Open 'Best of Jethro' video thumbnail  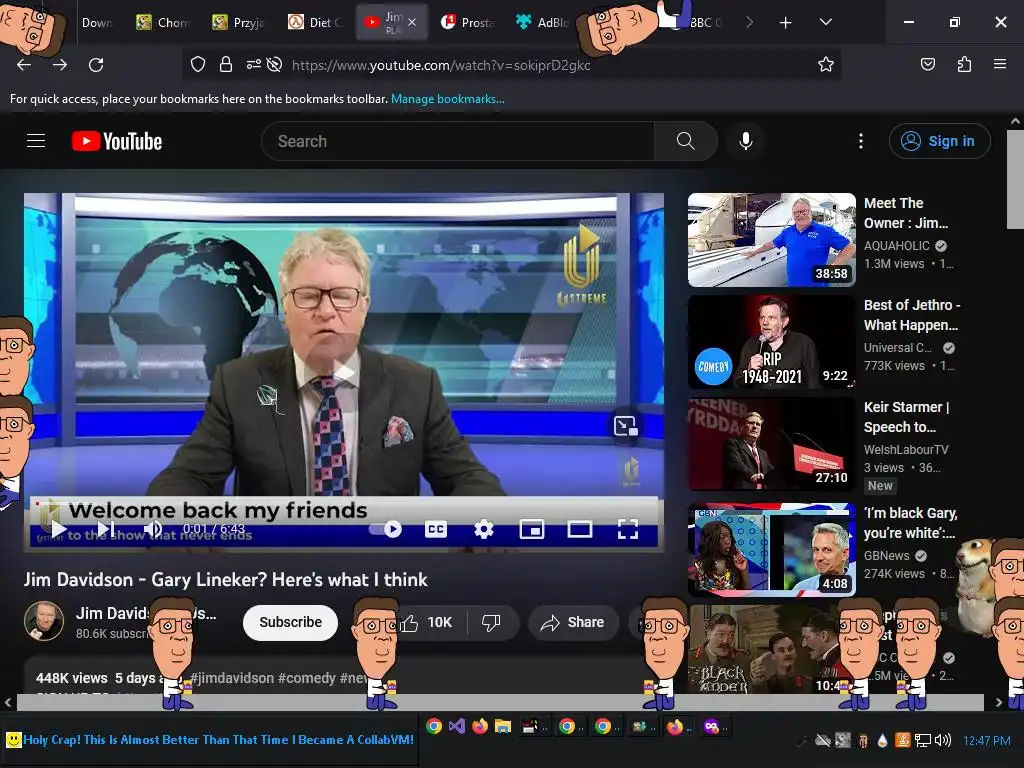tap(772, 342)
